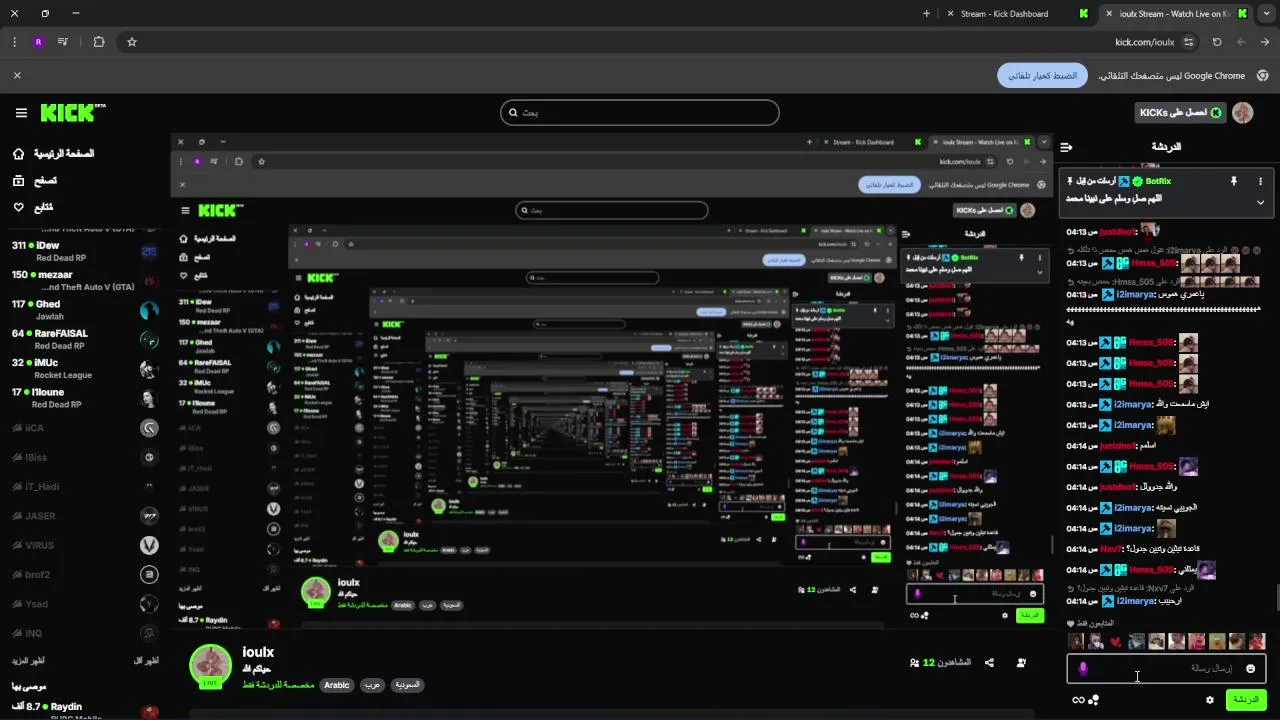This screenshot has height=720, width=1280.
Task: Open chat settings gear icon
Action: tap(1209, 700)
